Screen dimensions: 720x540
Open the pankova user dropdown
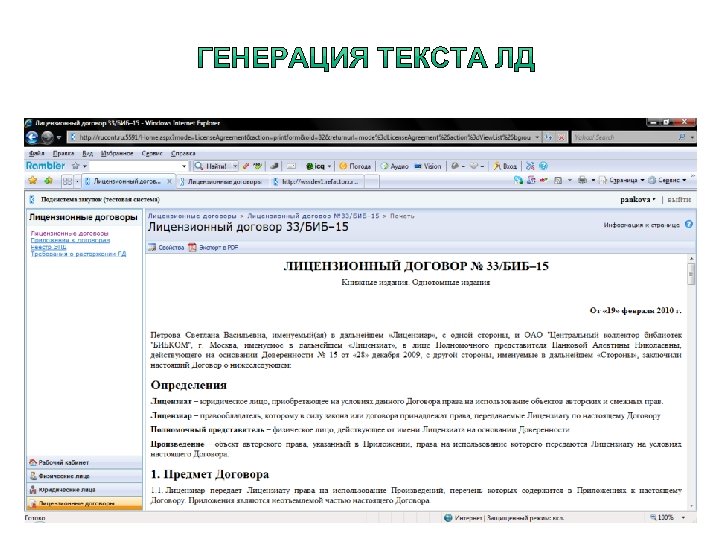point(638,199)
